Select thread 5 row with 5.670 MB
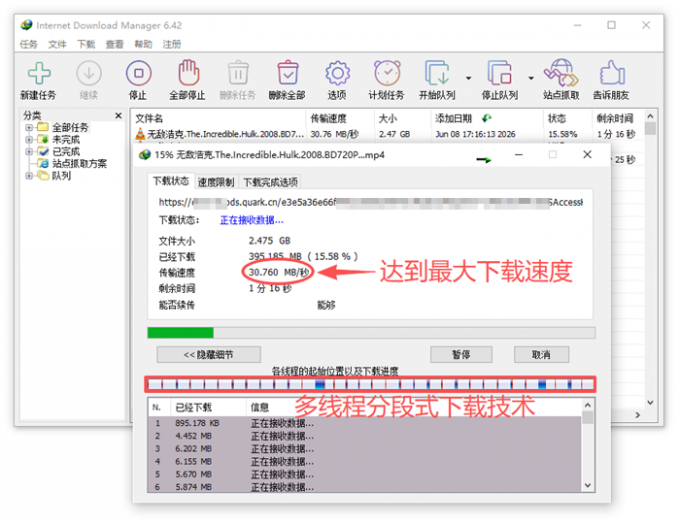680x523 pixels. (x=364, y=474)
